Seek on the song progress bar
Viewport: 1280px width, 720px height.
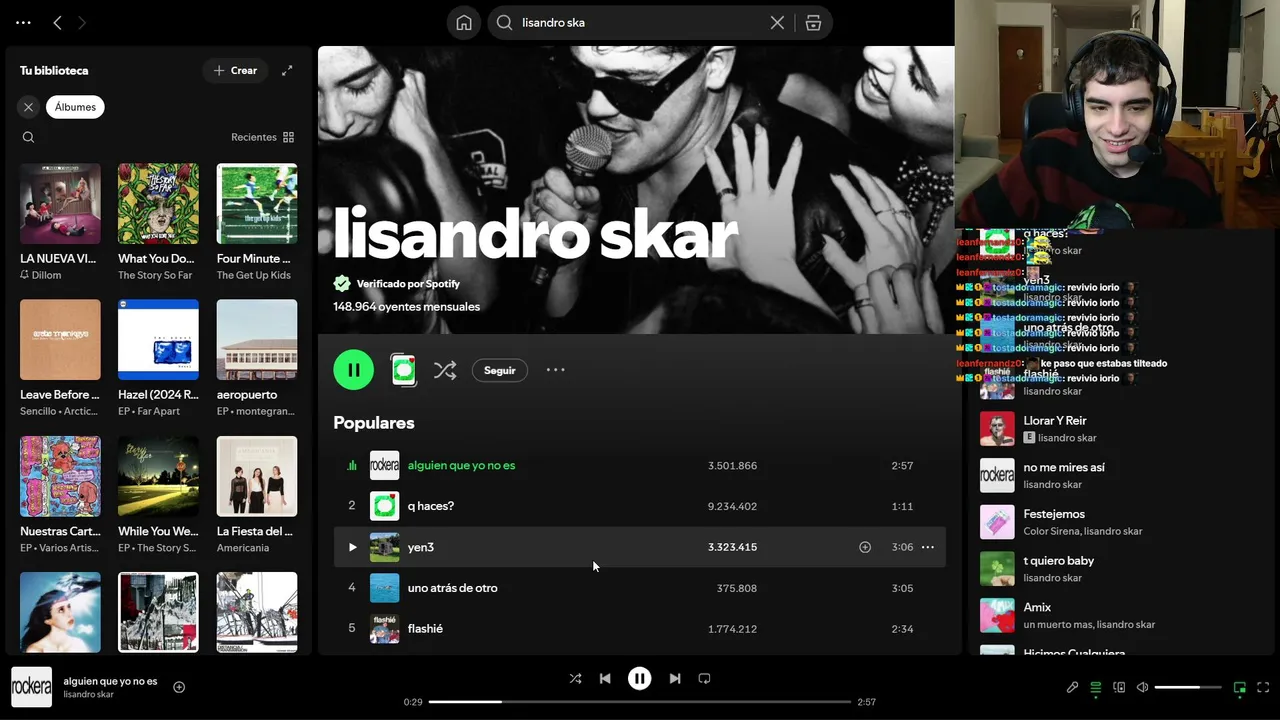coord(640,702)
